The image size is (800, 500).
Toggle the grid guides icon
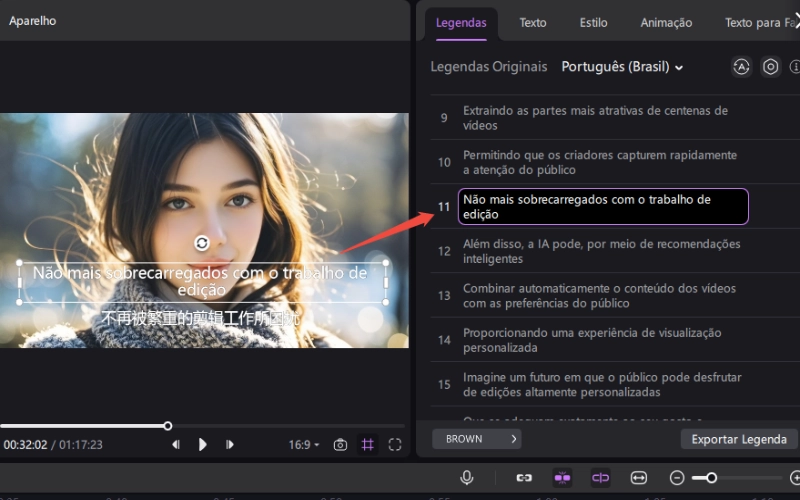pyautogui.click(x=367, y=444)
